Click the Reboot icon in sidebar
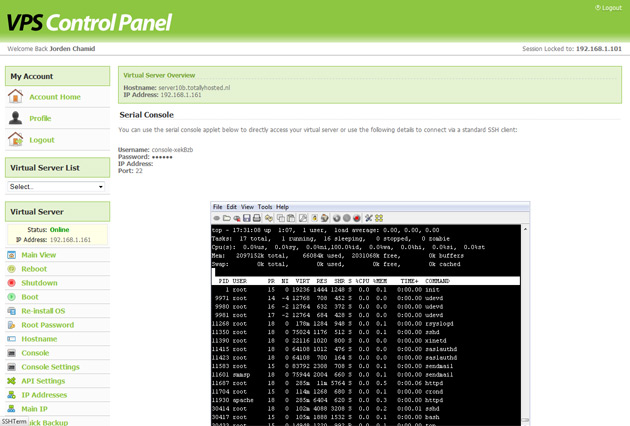The height and width of the screenshot is (426, 630). click(x=11, y=269)
